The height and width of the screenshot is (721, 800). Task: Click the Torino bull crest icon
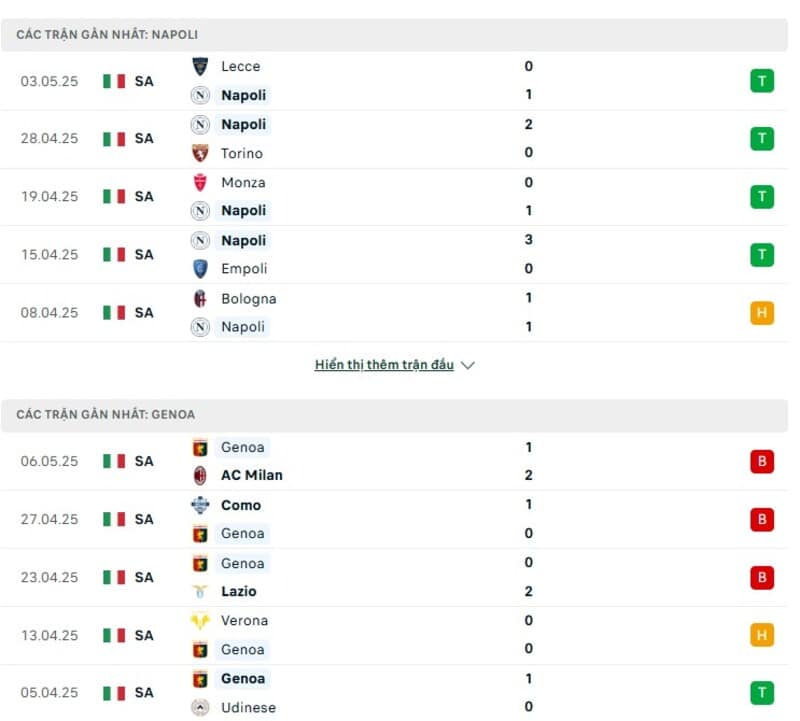tap(200, 153)
